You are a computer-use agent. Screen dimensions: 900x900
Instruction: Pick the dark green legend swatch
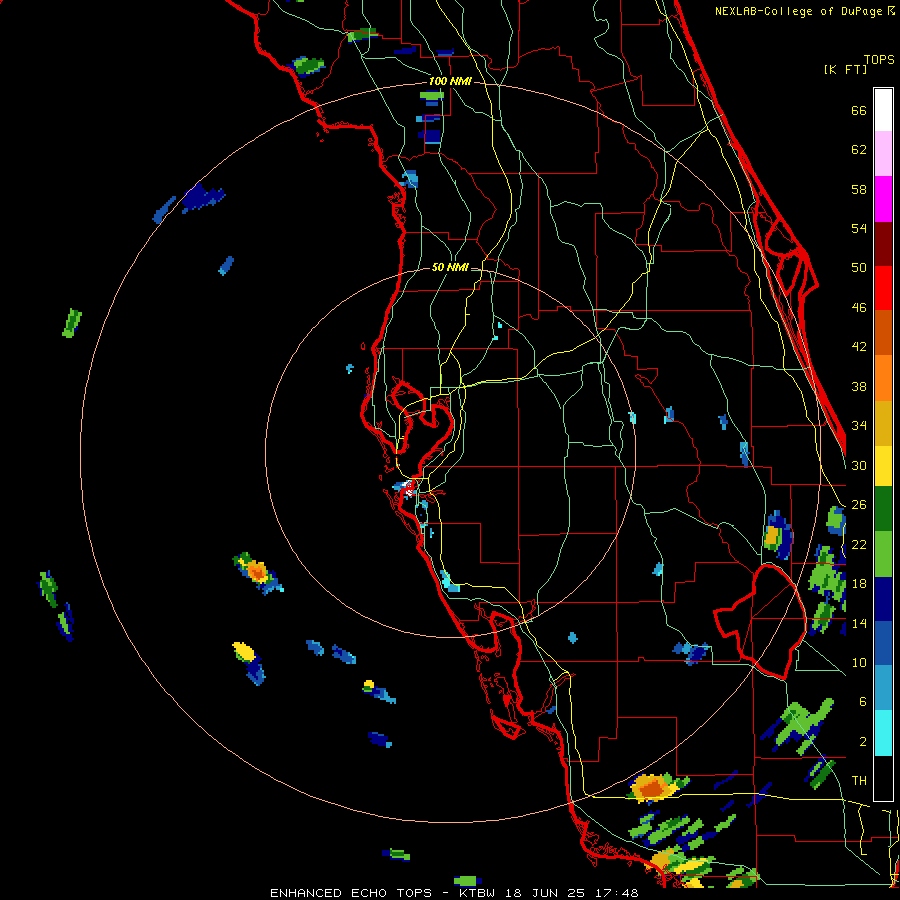click(x=883, y=509)
